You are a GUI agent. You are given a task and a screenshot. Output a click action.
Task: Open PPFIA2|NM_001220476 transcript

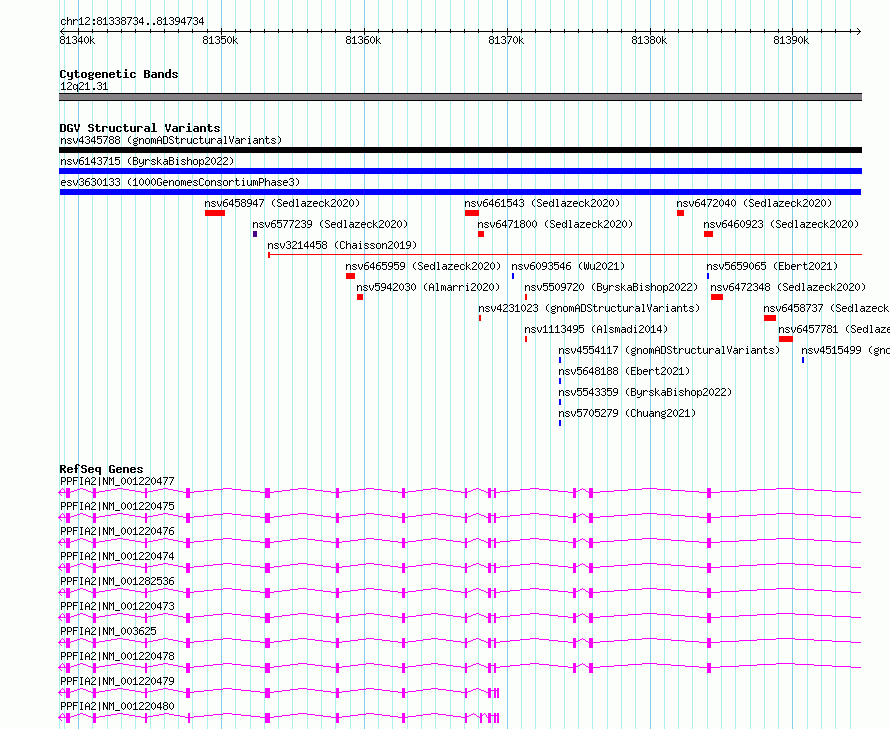(x=460, y=542)
